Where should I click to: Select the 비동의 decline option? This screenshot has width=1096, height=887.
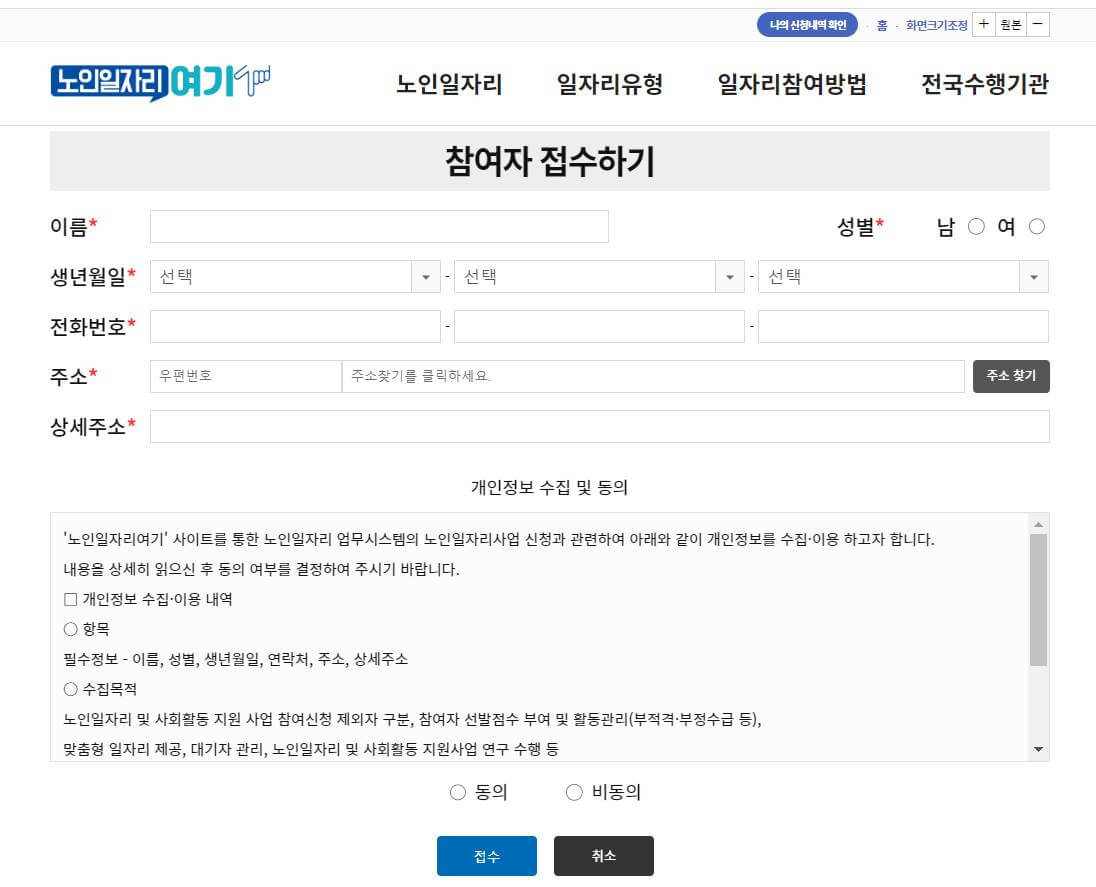574,792
